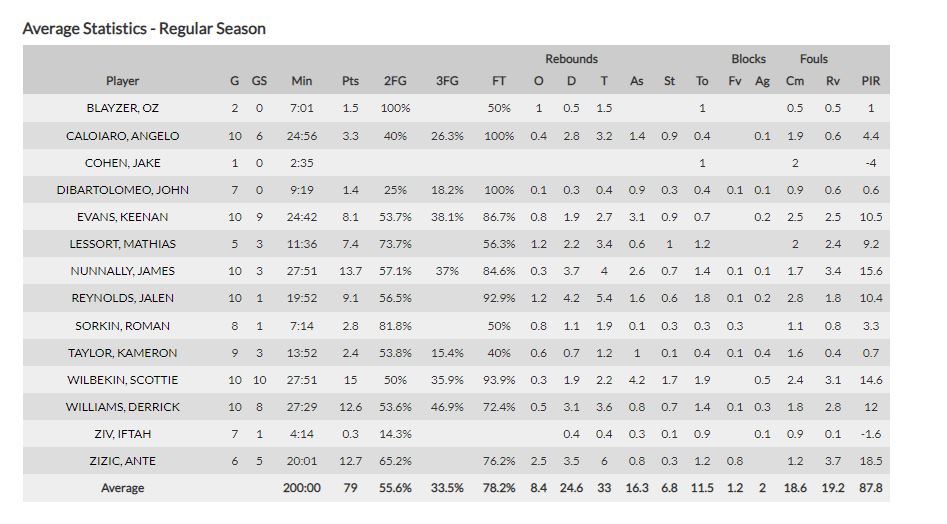This screenshot has width=947, height=524.
Task: Open NUNNALLY, JAMES player profile
Action: [122, 271]
